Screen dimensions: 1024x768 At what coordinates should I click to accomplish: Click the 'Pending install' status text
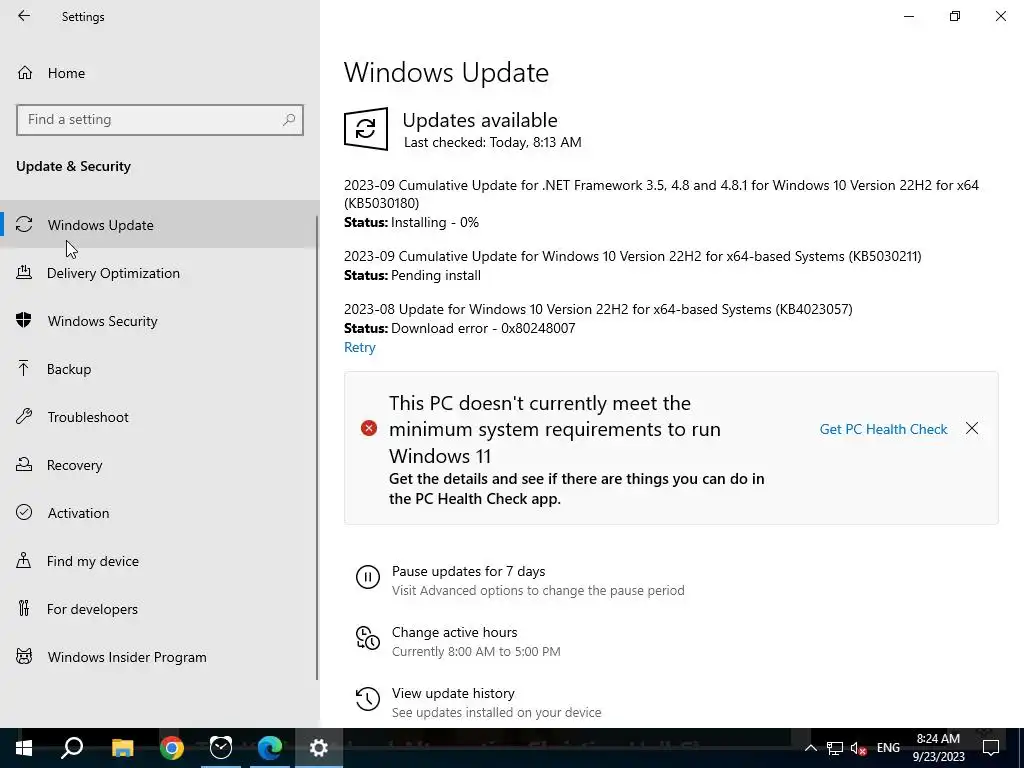click(x=436, y=275)
